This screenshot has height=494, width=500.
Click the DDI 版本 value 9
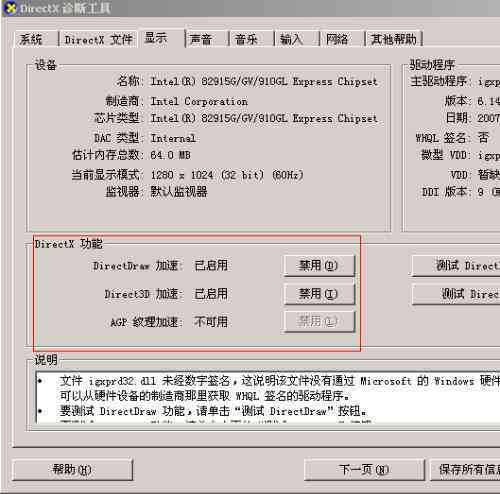[x=489, y=192]
